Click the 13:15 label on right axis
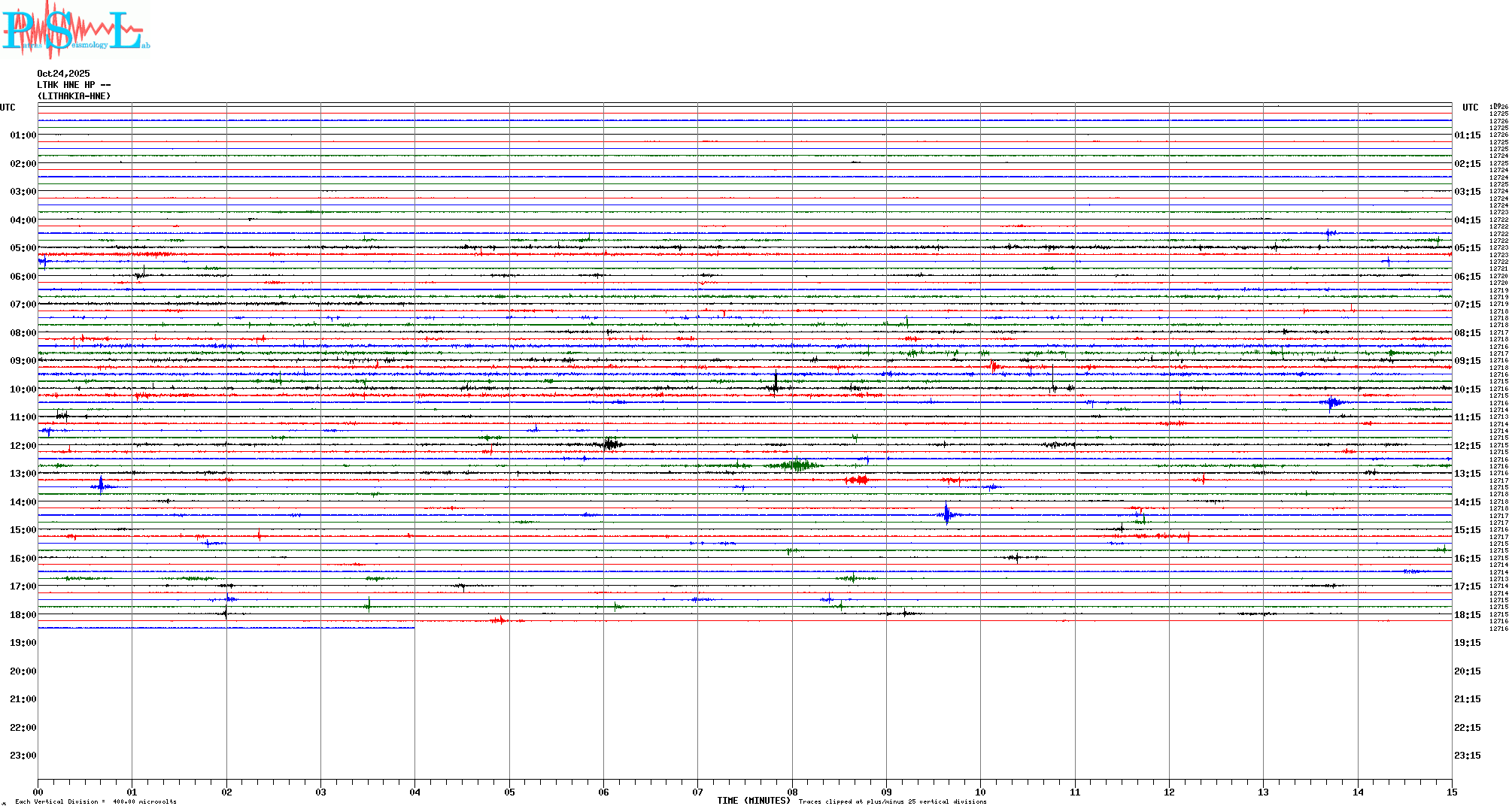 click(x=1467, y=474)
